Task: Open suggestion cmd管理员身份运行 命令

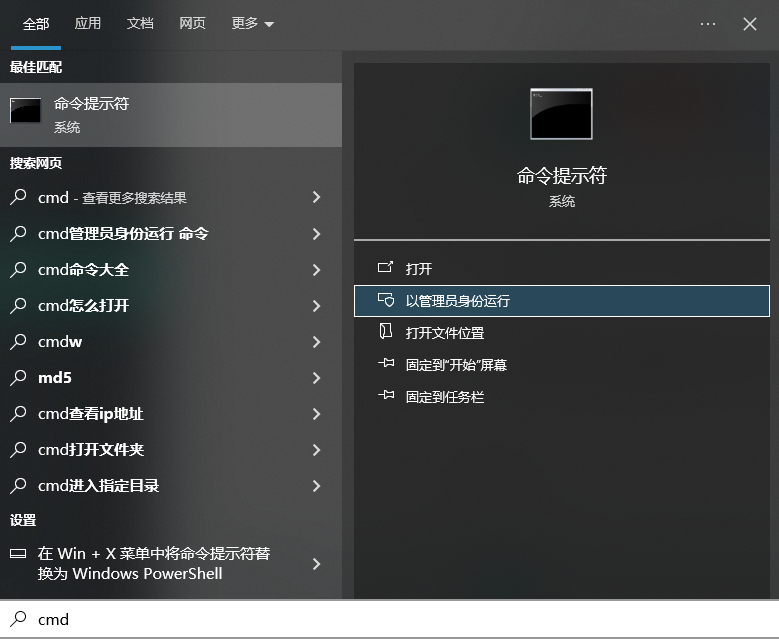Action: click(x=171, y=234)
